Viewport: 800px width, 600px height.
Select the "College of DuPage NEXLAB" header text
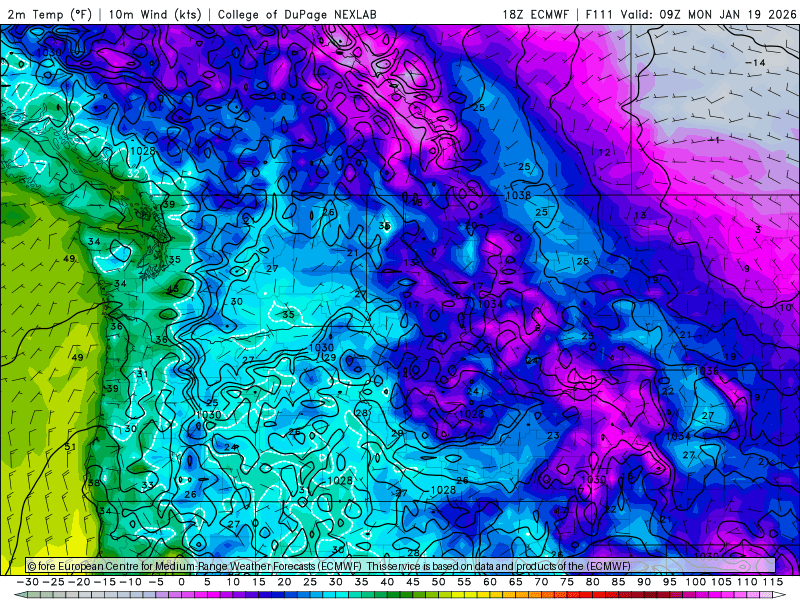297,14
